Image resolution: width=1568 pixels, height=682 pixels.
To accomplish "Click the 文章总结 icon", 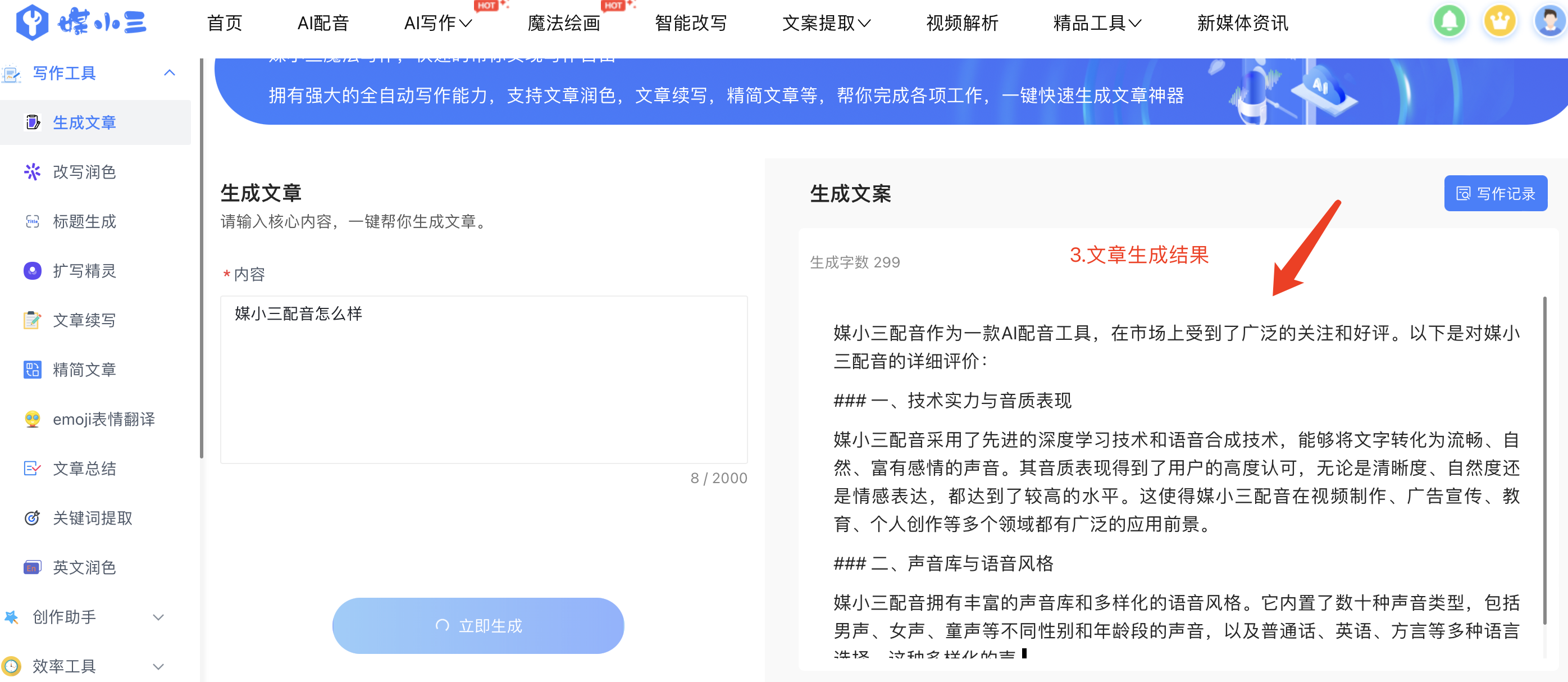I will (x=32, y=469).
